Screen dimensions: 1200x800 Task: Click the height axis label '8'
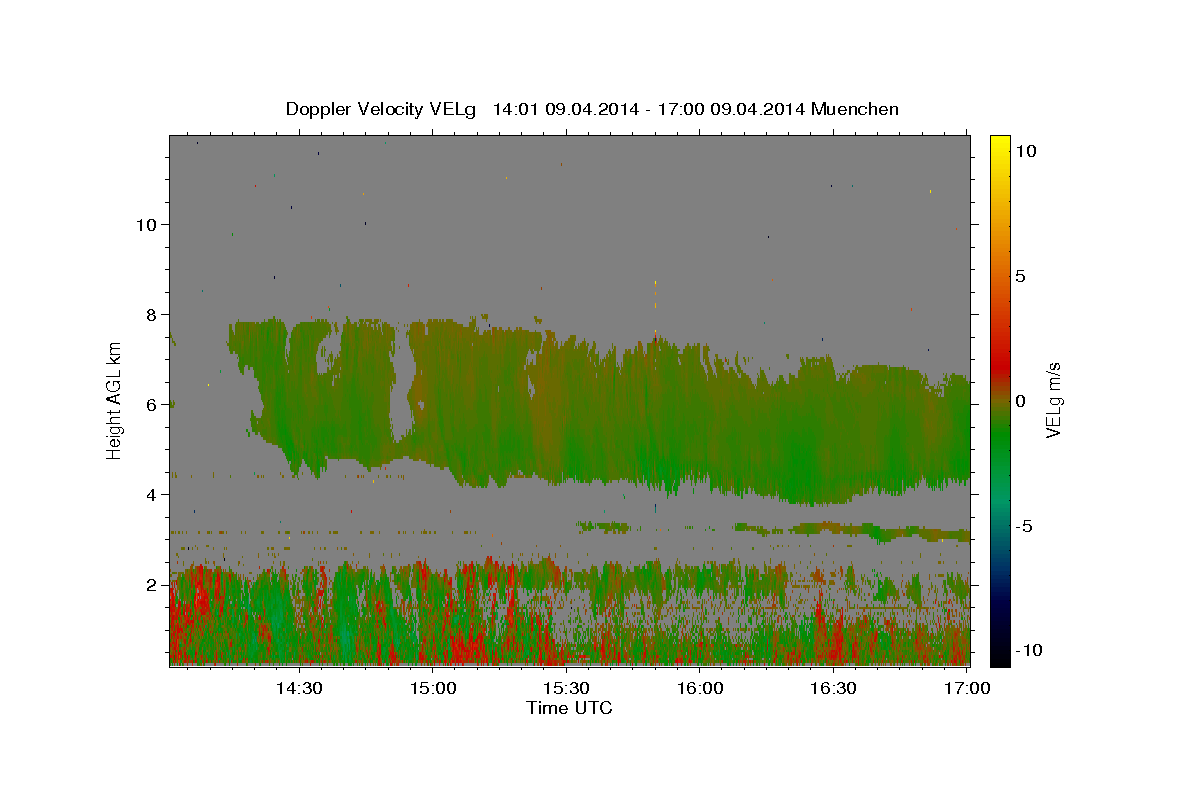coord(153,314)
